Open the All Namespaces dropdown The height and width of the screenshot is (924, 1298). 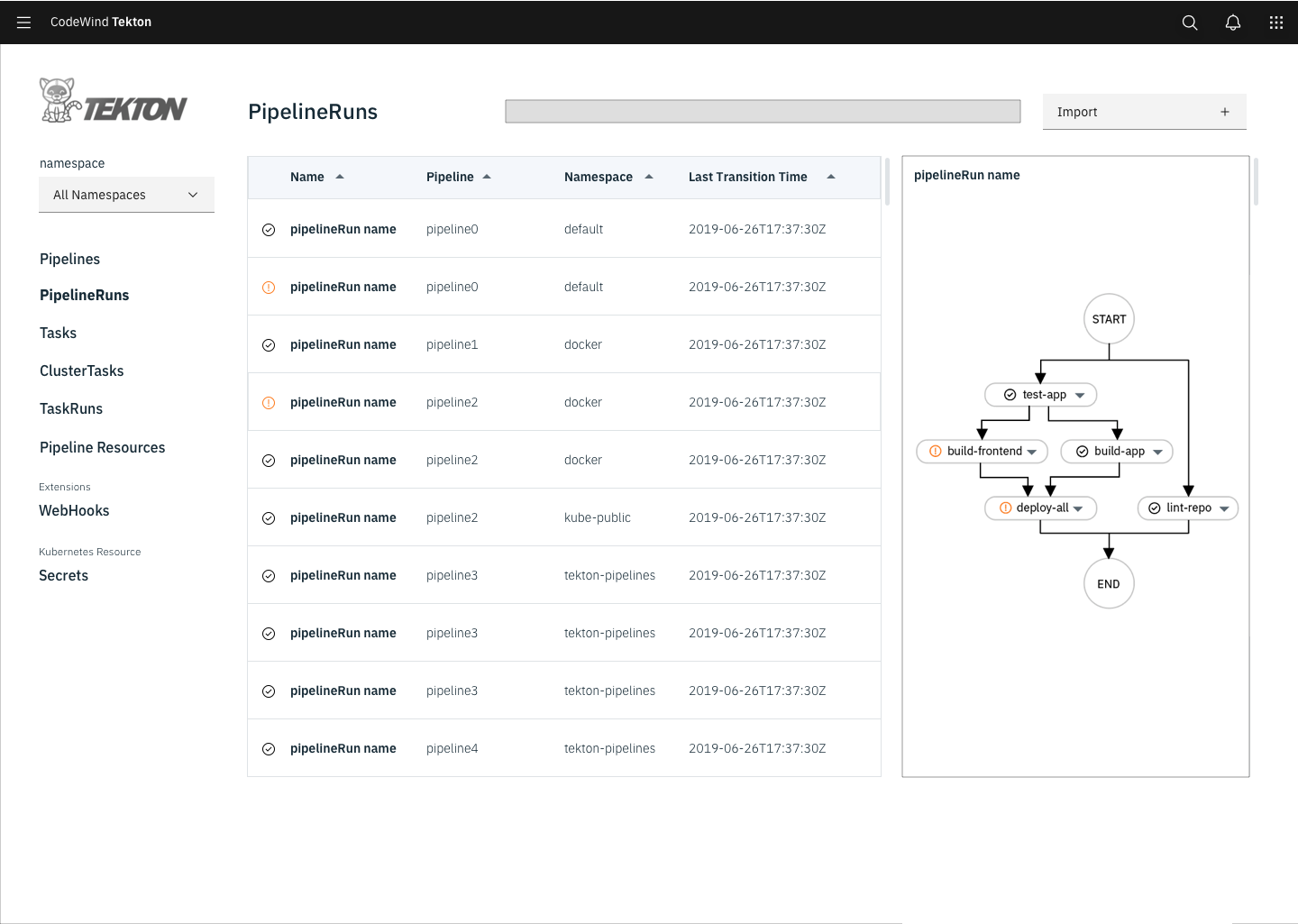[x=126, y=194]
